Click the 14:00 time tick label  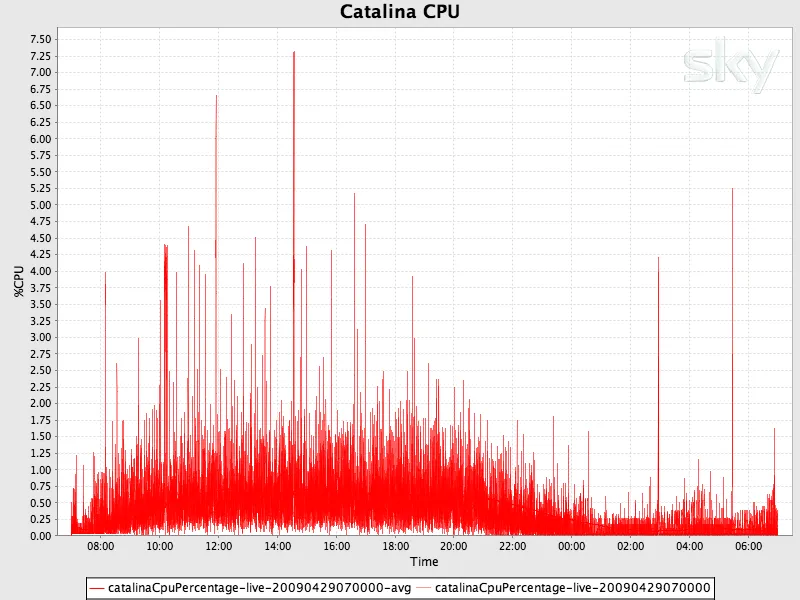tap(278, 546)
